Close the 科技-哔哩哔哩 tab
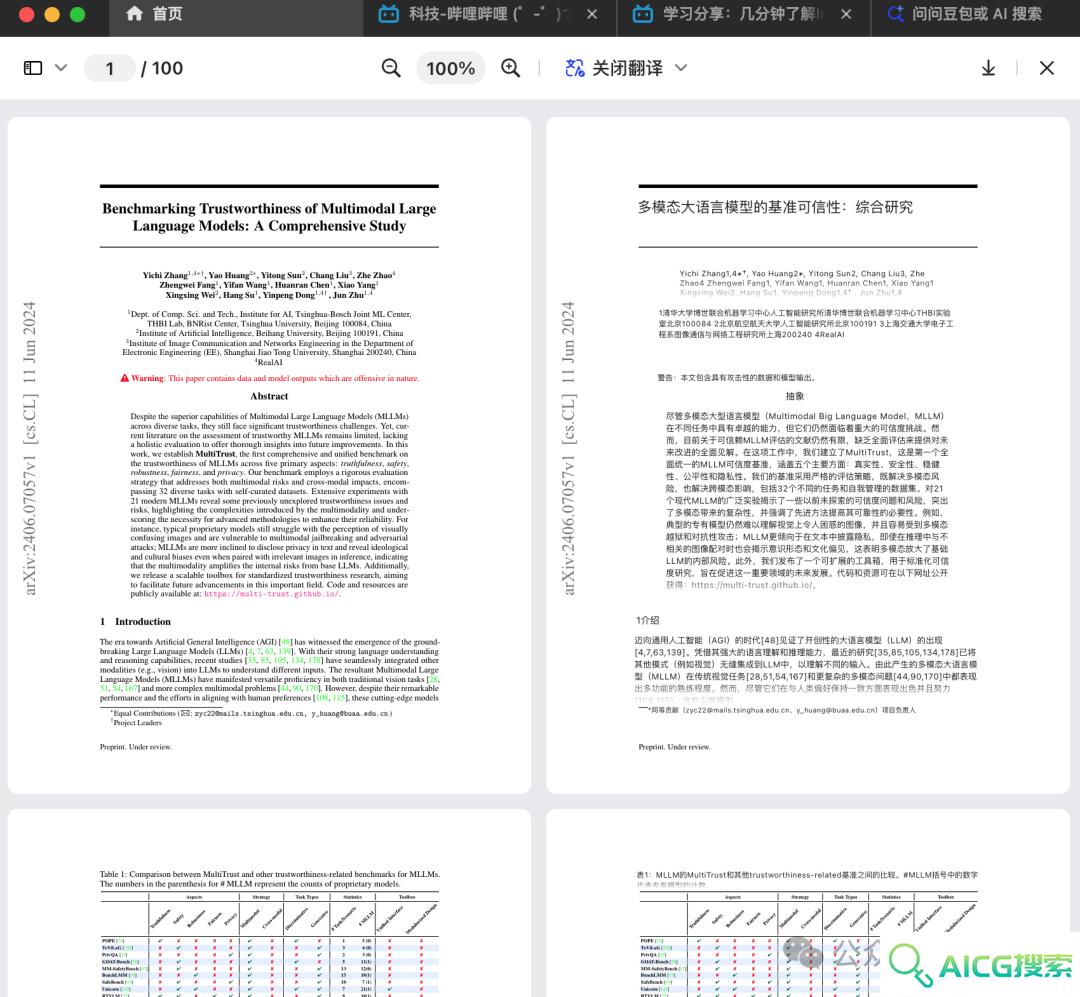1080x997 pixels. point(592,14)
